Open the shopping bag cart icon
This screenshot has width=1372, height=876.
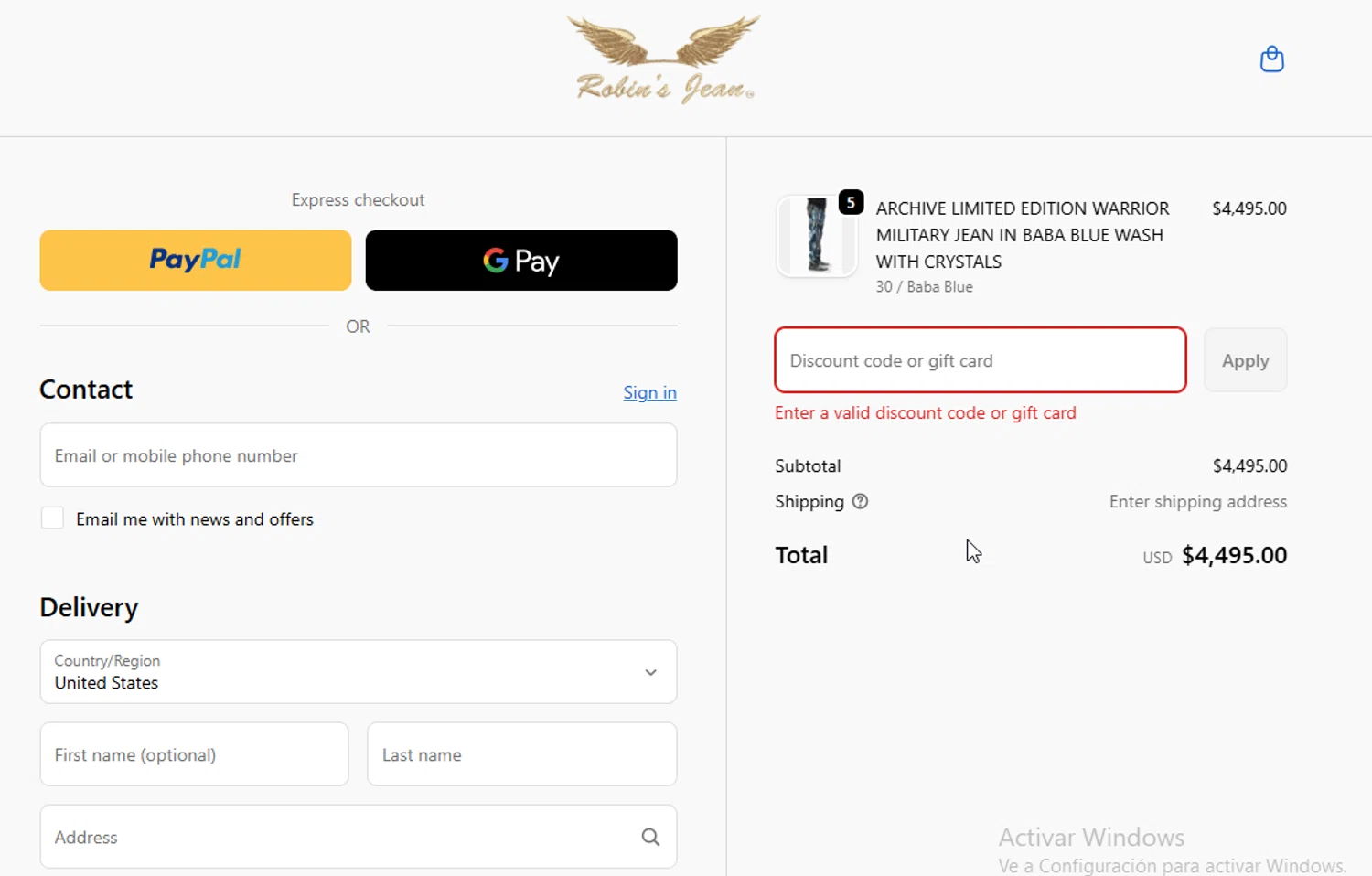coord(1271,59)
